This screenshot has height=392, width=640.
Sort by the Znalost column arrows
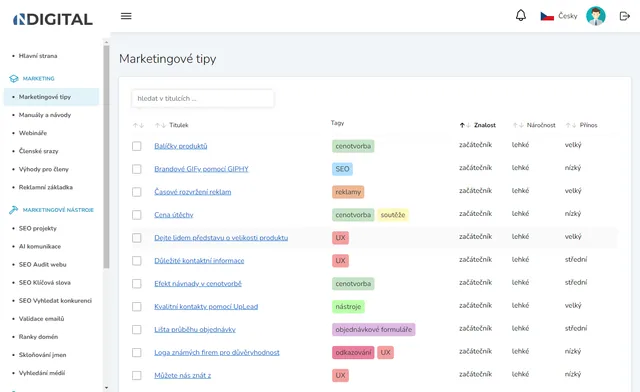click(x=465, y=125)
